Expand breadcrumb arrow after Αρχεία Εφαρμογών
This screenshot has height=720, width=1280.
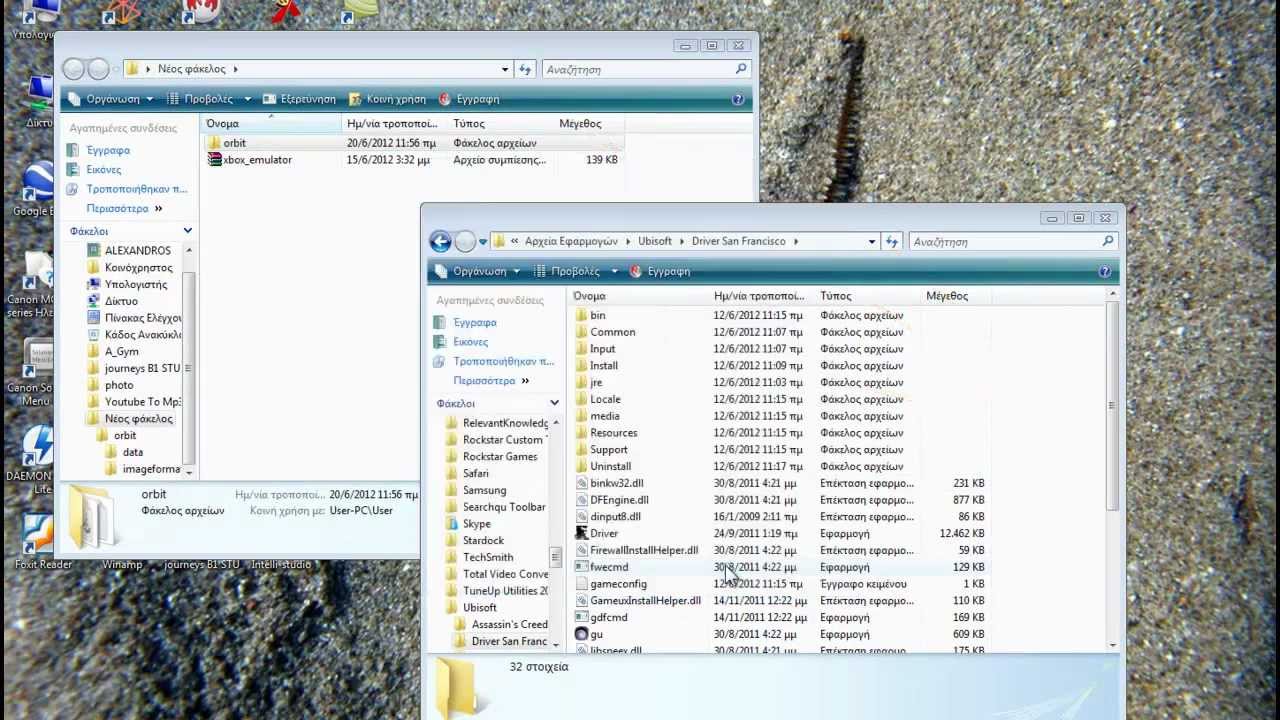click(x=629, y=241)
